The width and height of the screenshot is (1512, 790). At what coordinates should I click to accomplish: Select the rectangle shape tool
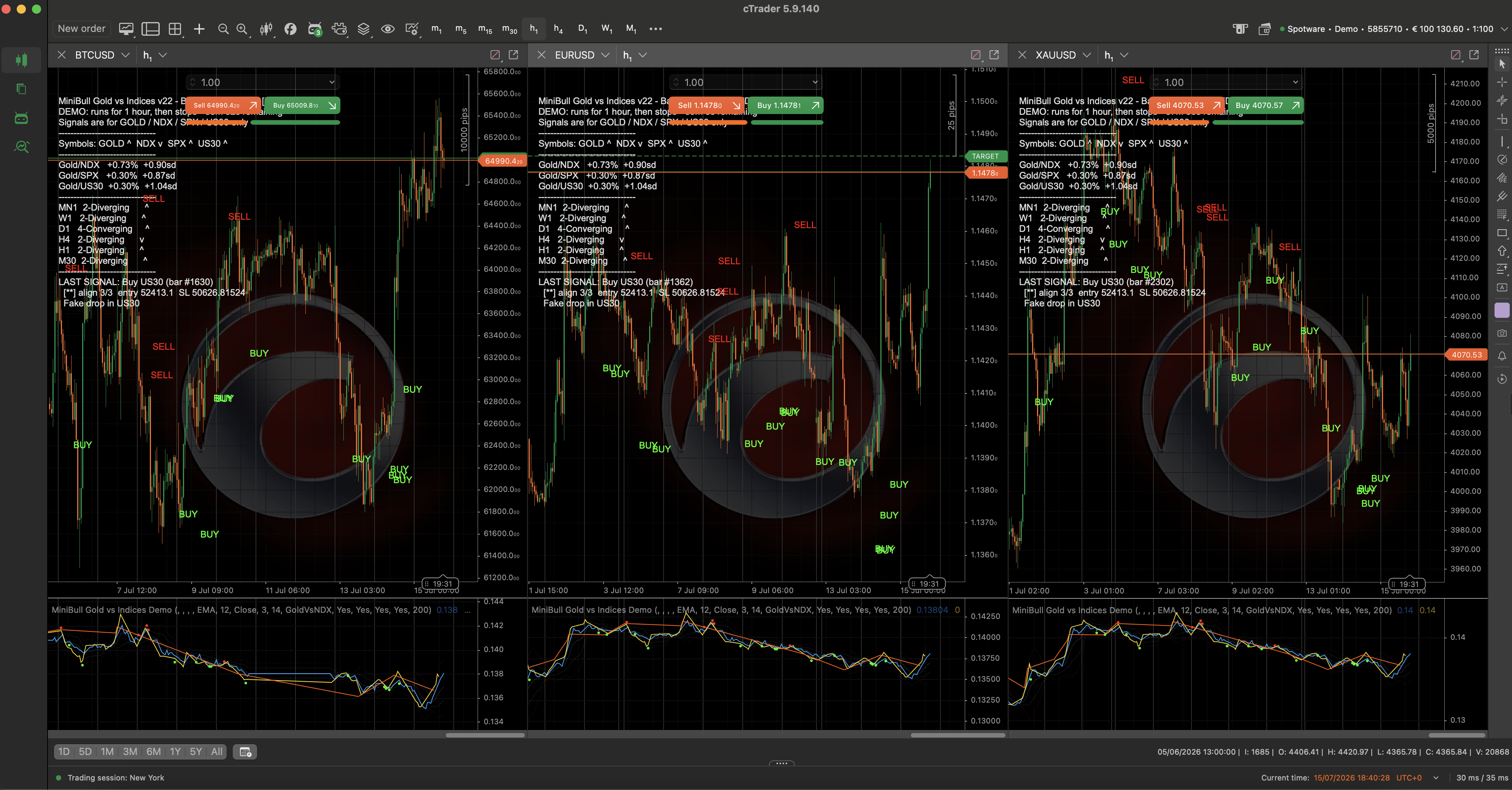[x=1501, y=233]
